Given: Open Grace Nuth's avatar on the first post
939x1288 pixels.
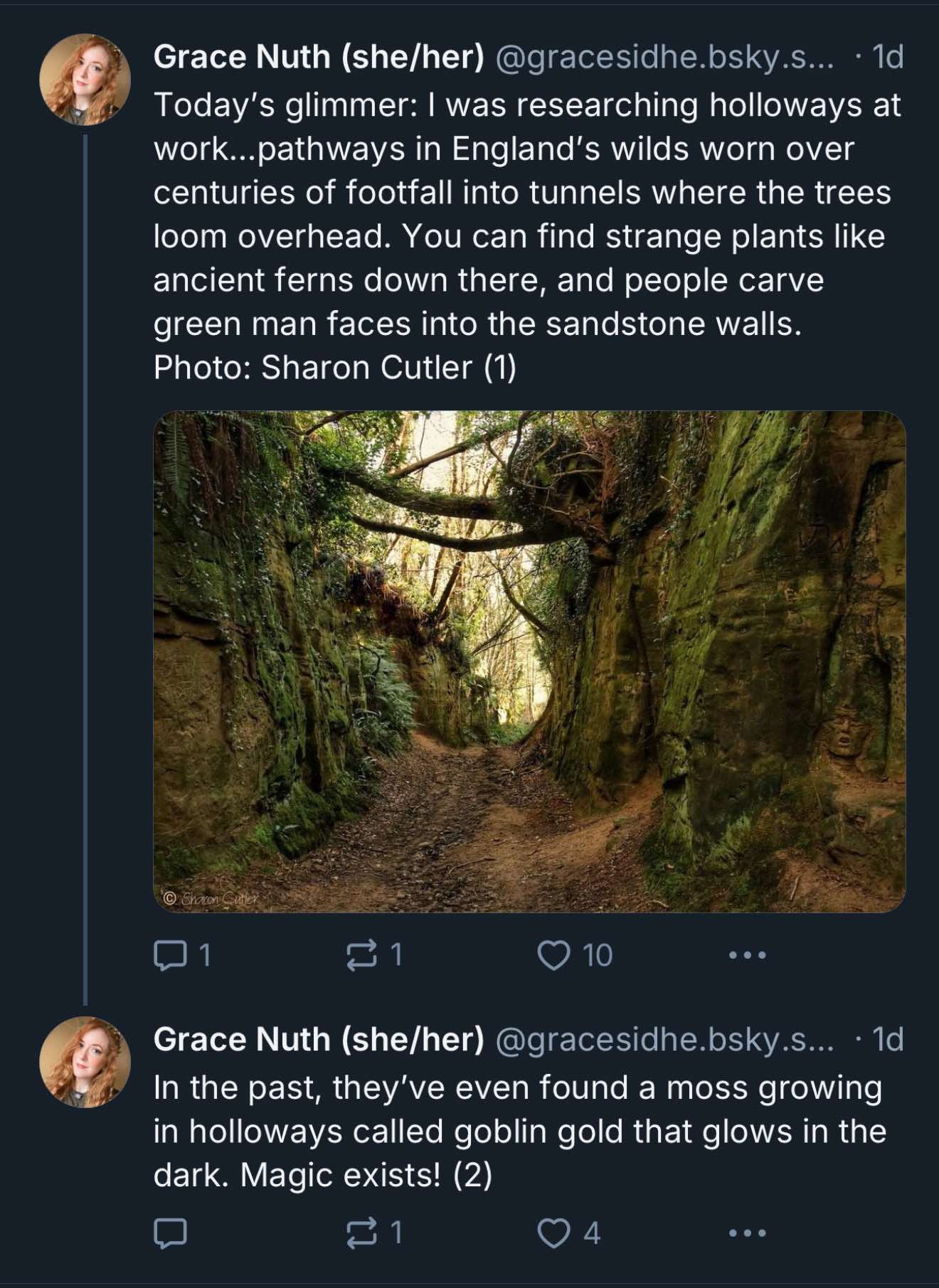Looking at the screenshot, I should point(85,80).
